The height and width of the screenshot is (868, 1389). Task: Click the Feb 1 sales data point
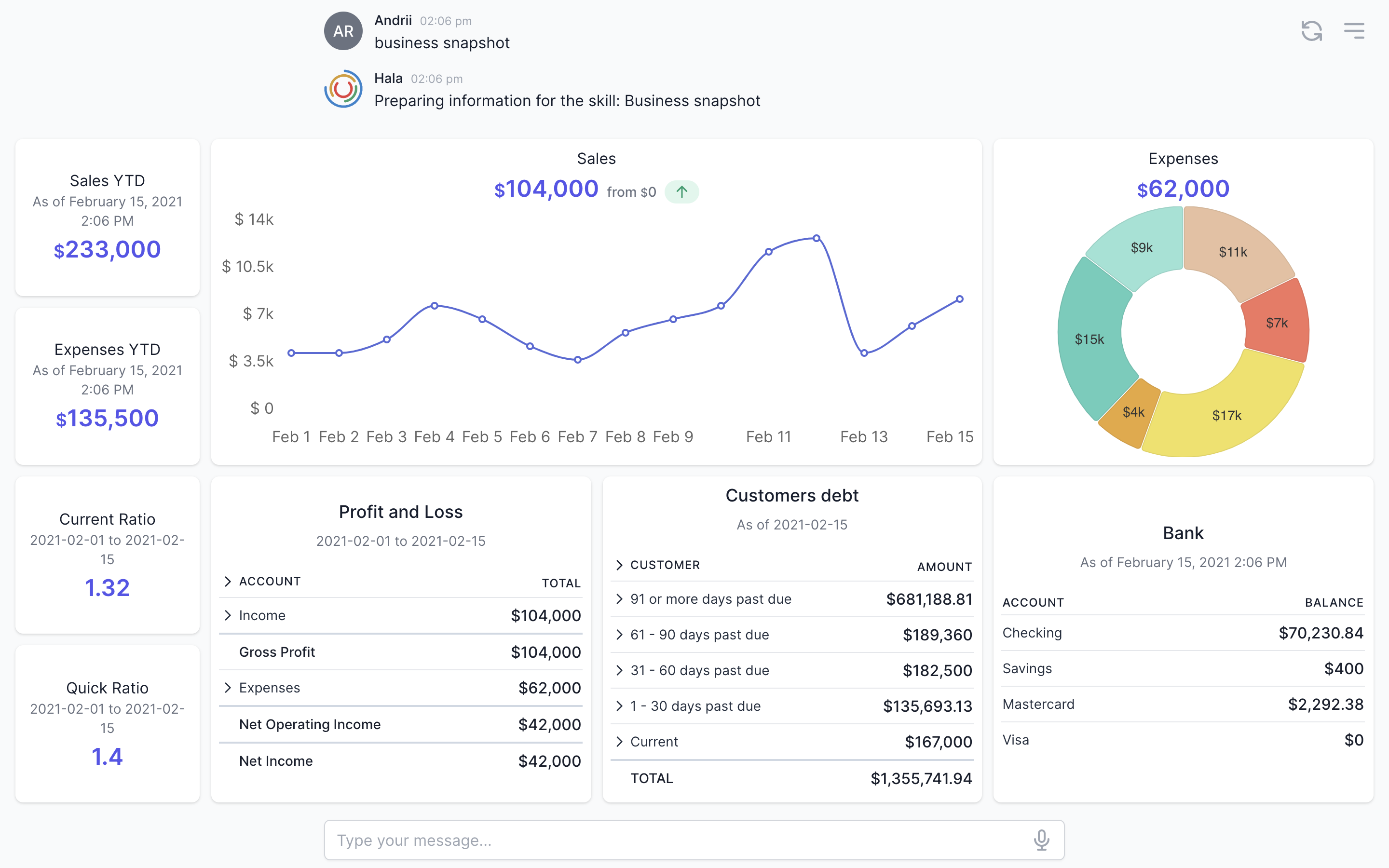tap(292, 353)
